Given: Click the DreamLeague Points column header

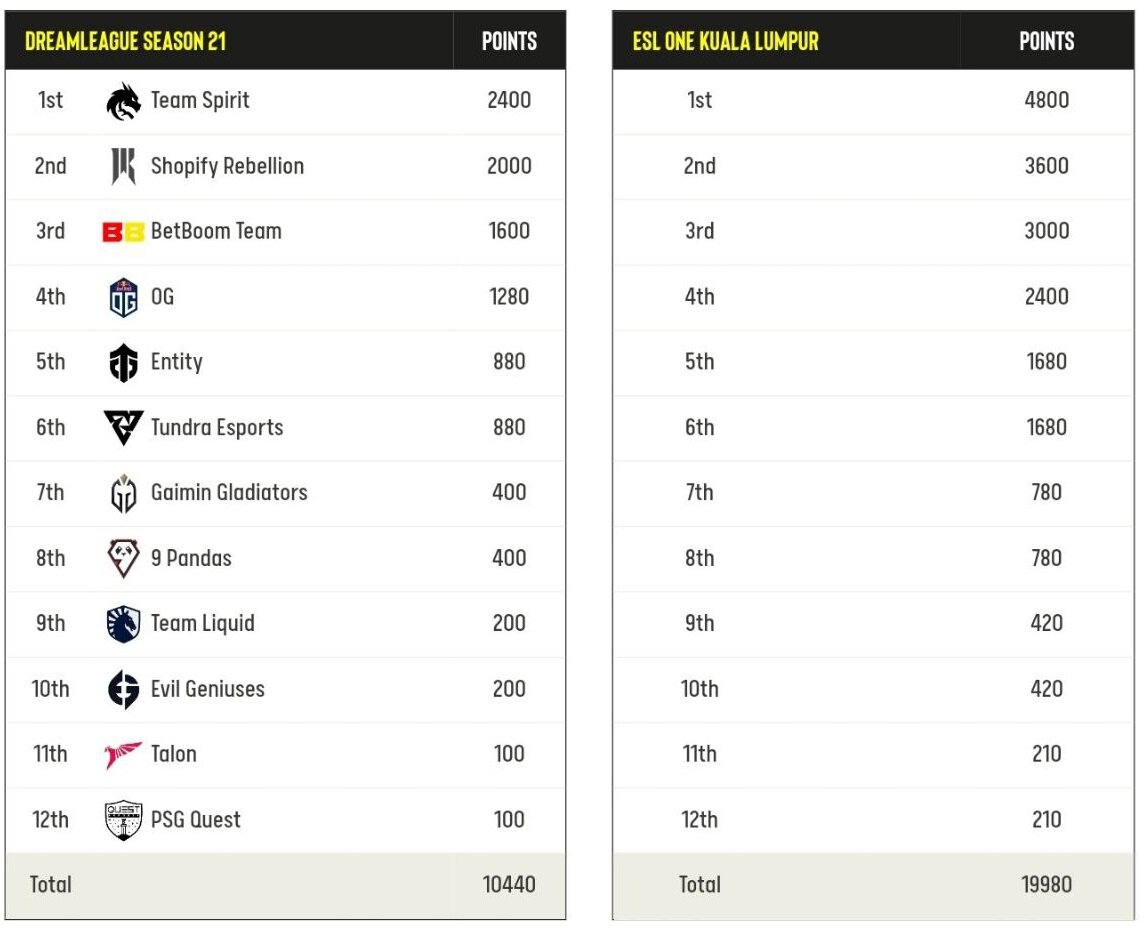Looking at the screenshot, I should tap(509, 41).
